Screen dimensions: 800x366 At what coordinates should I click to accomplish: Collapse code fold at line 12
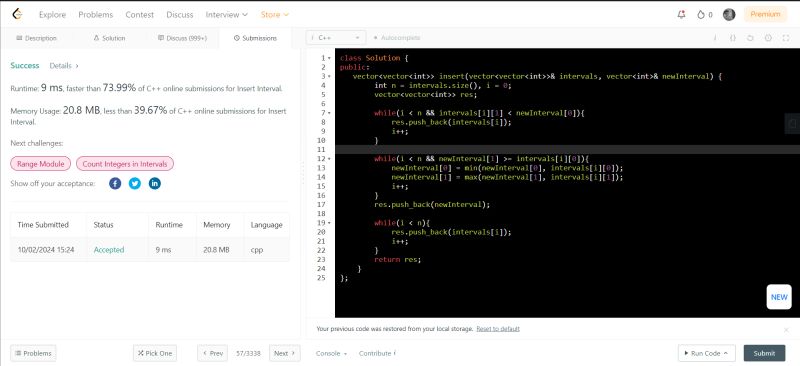click(x=329, y=159)
